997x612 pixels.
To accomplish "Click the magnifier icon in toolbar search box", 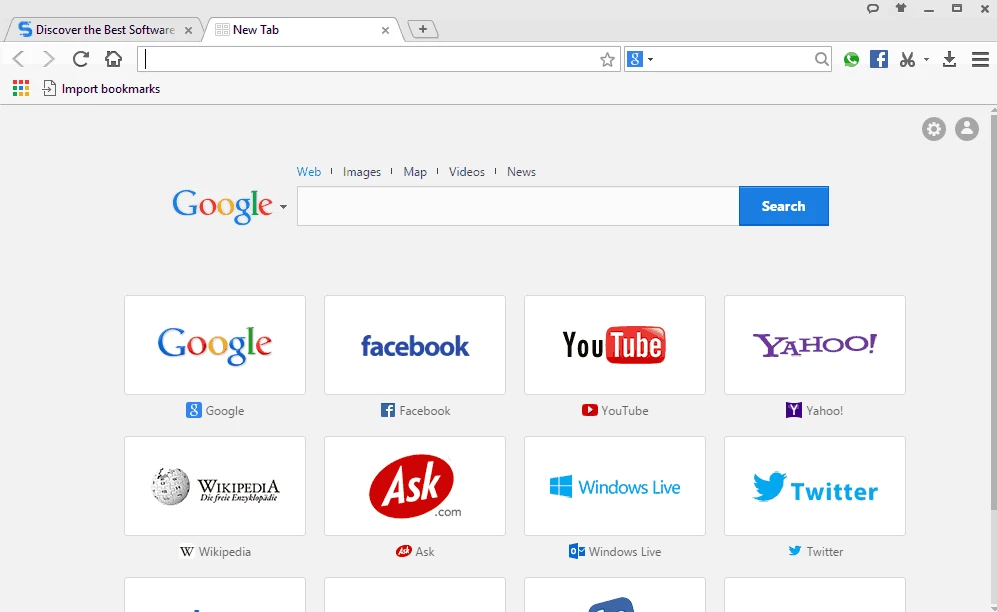I will coord(822,59).
